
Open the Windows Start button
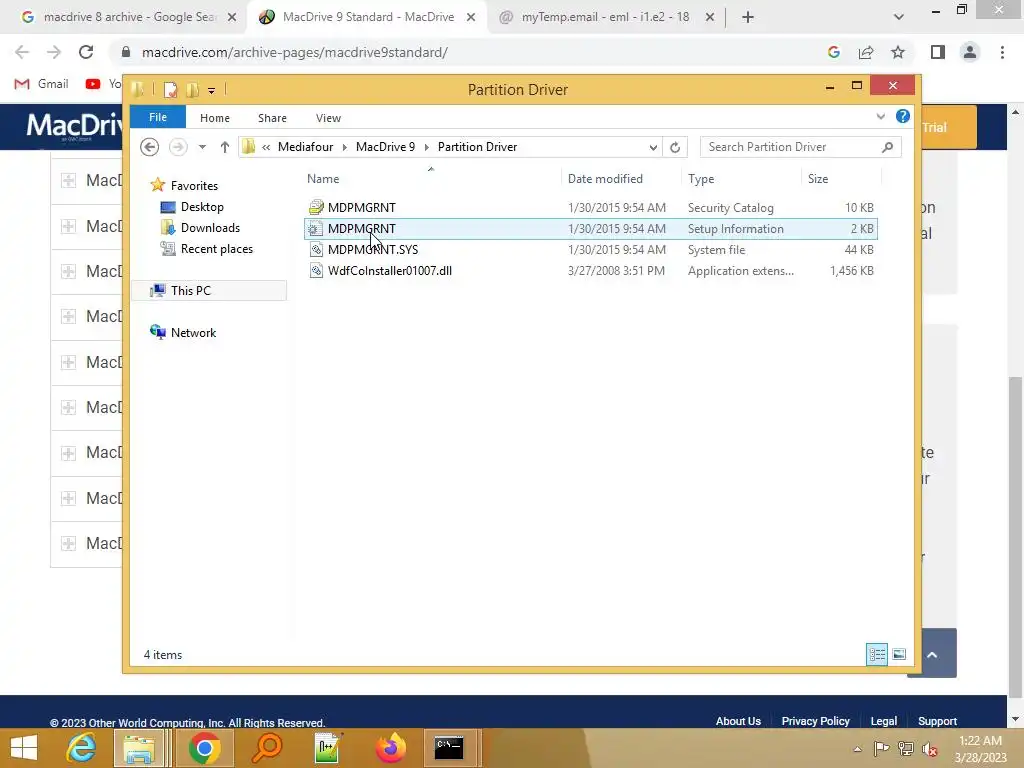tap(24, 748)
